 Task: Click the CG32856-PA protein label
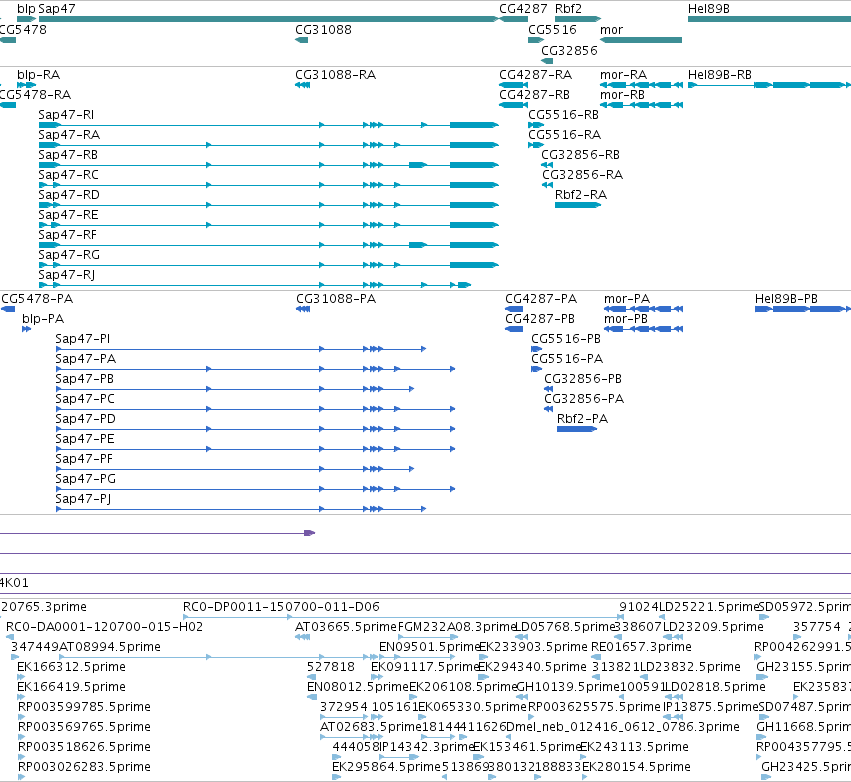(584, 399)
